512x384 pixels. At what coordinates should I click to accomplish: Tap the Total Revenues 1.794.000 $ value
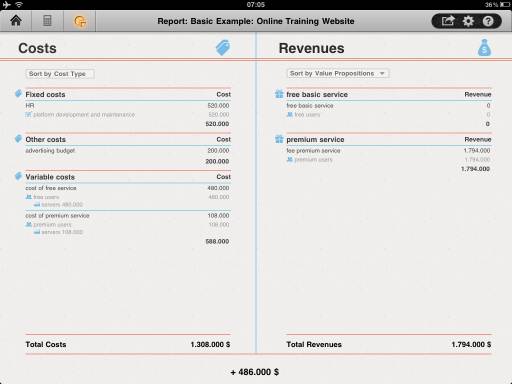coord(471,344)
